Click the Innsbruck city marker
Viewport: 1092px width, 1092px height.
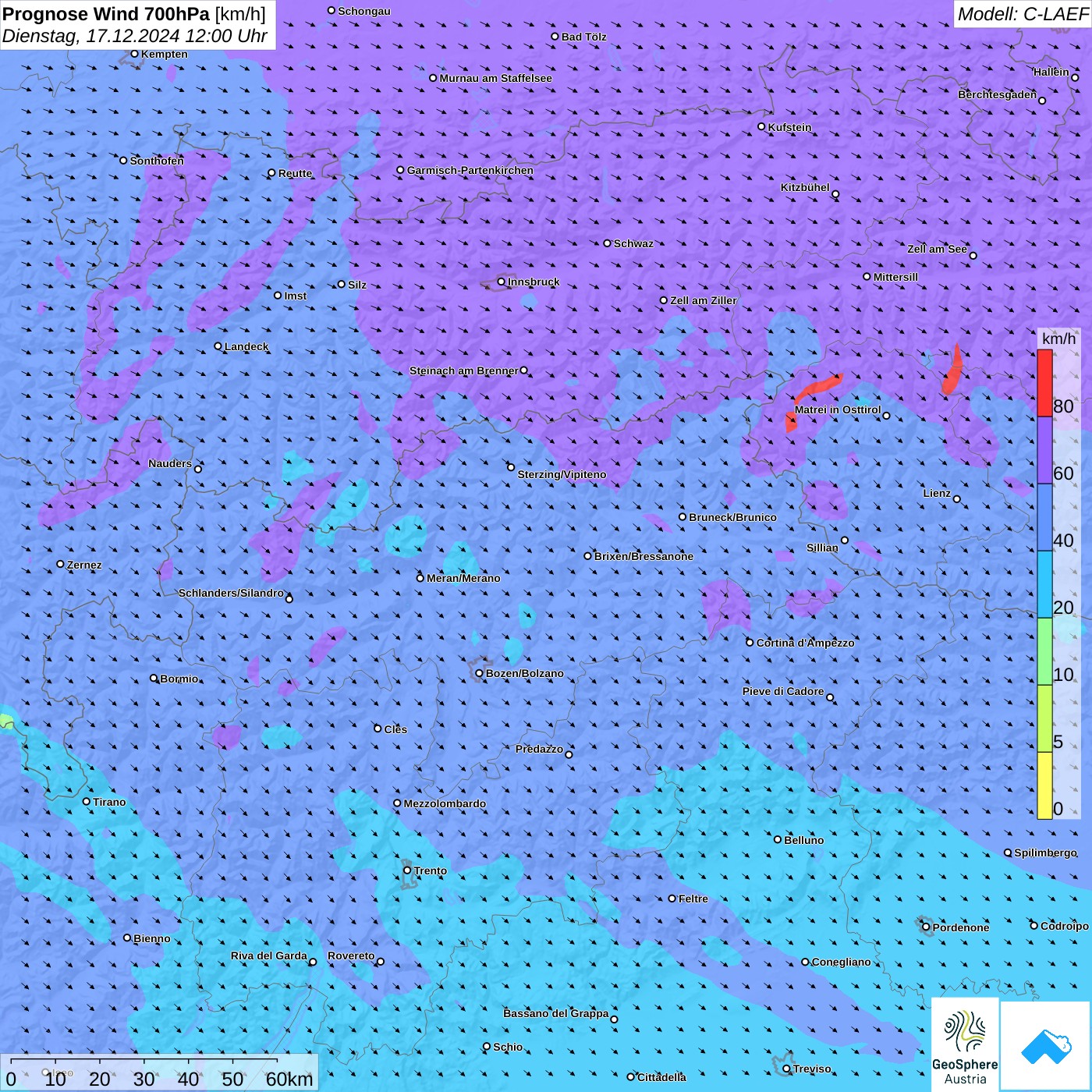(502, 282)
